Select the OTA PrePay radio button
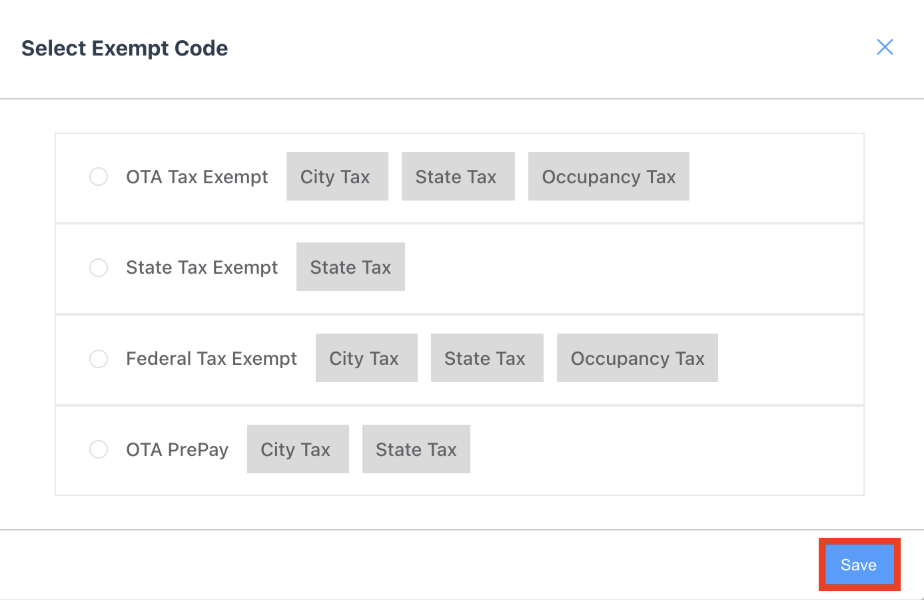This screenshot has width=924, height=600. (98, 449)
